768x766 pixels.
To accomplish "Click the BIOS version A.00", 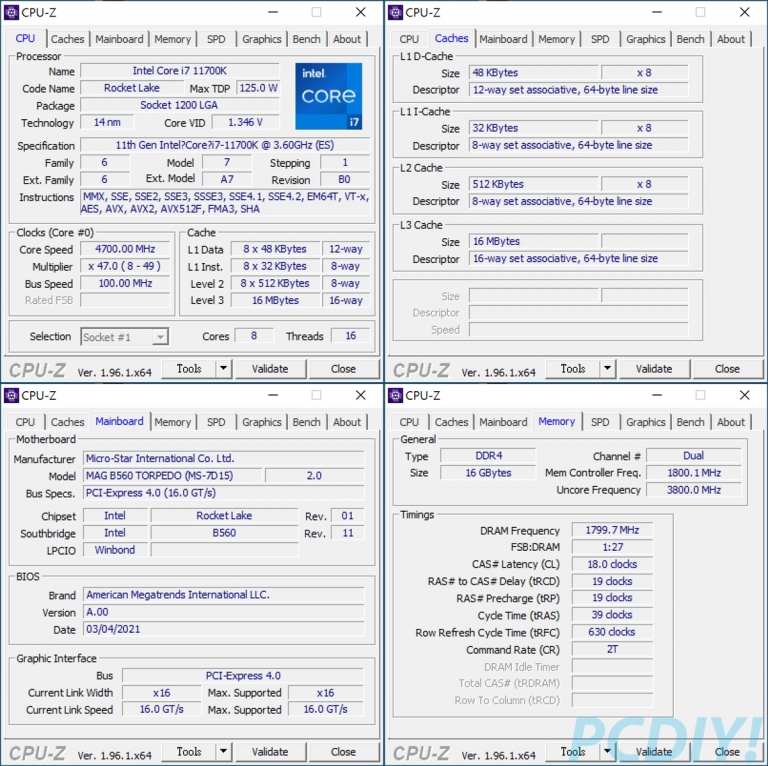I will tap(223, 612).
